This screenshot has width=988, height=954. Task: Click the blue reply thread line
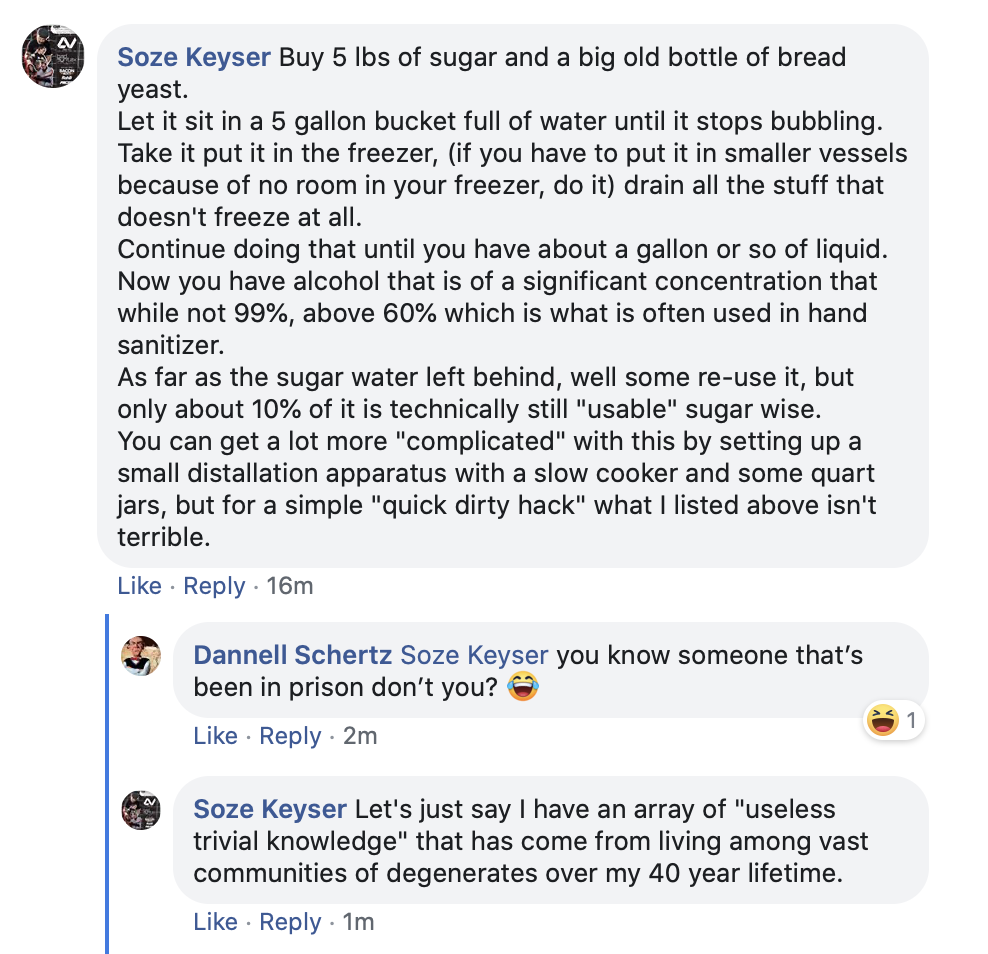pos(107,780)
